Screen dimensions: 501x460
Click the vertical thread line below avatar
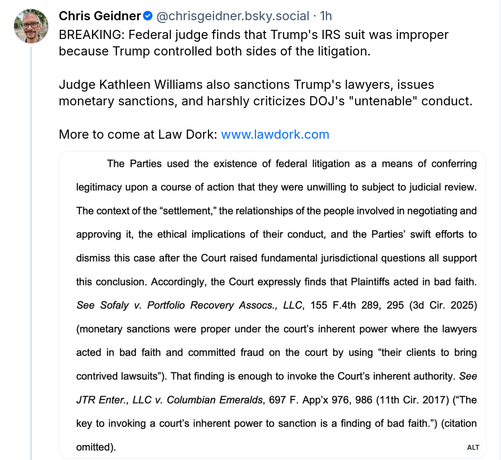point(31,253)
